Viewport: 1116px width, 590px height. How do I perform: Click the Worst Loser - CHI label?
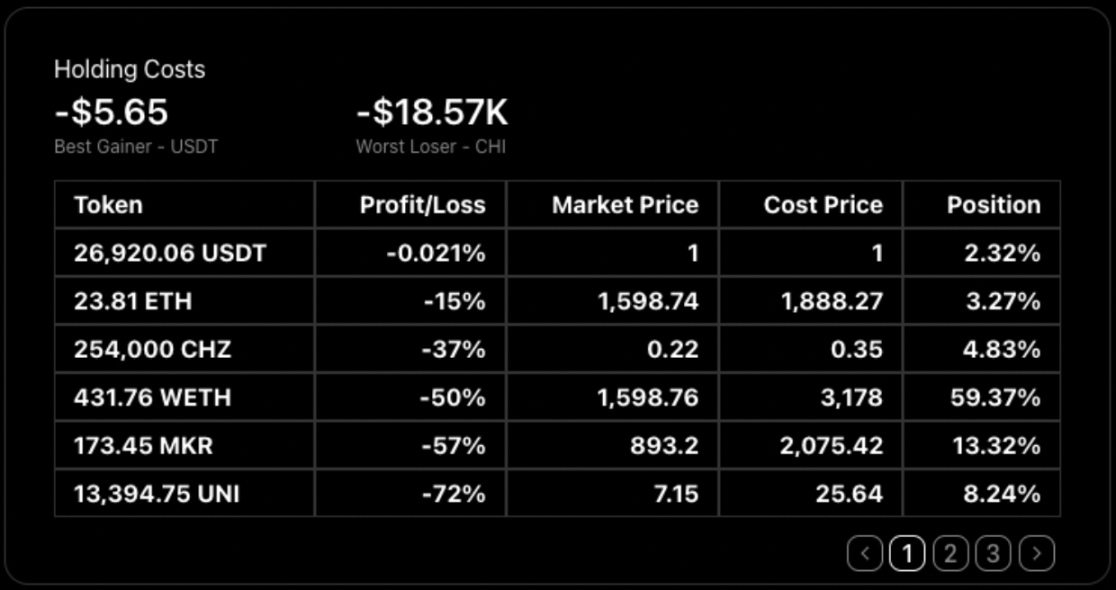tap(430, 146)
